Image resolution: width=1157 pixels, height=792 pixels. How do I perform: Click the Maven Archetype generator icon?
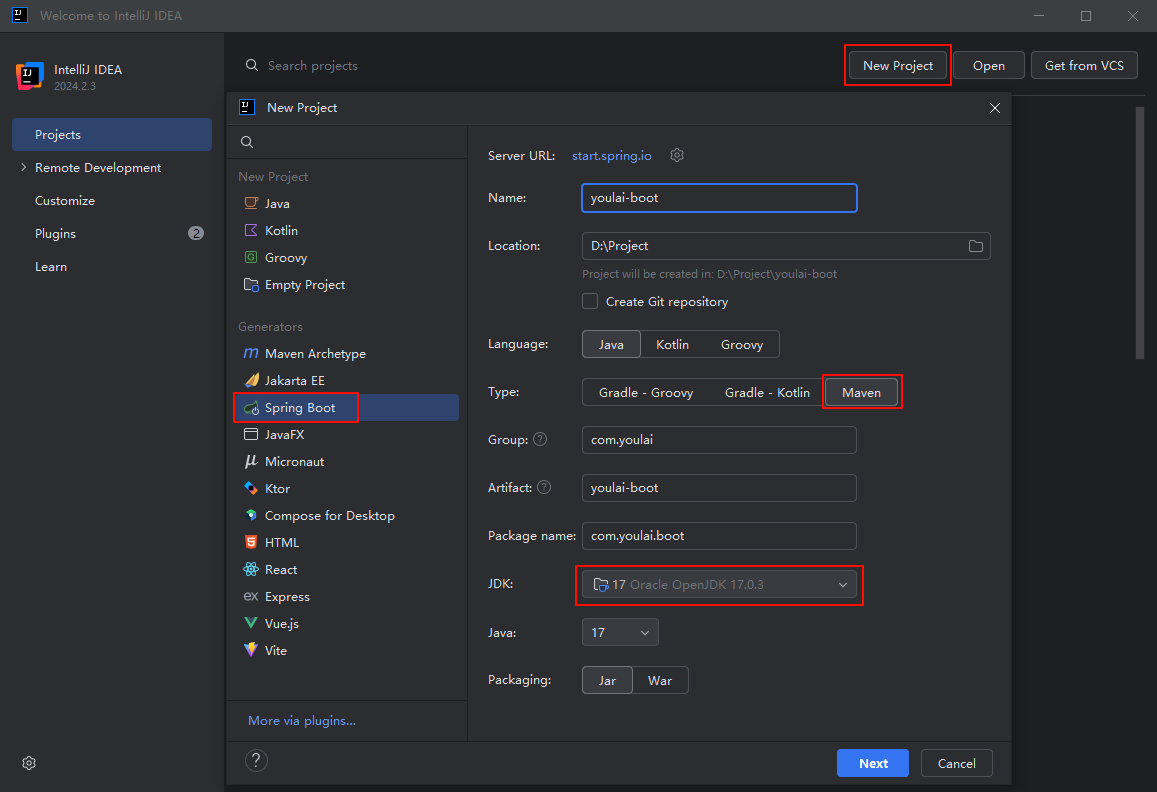[251, 353]
